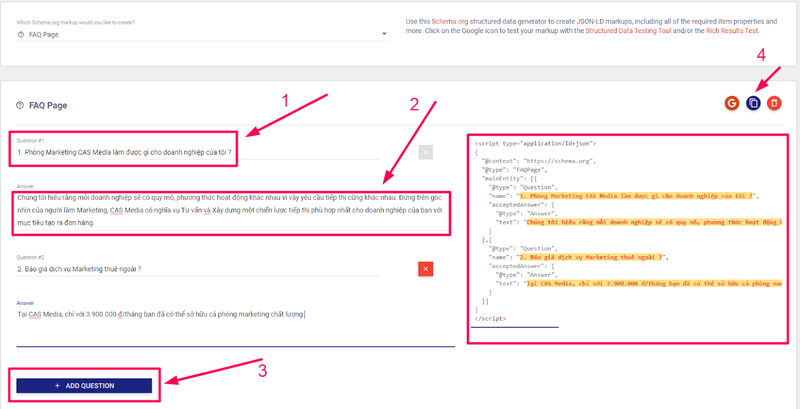Click the grey X beside Question #1

point(426,152)
